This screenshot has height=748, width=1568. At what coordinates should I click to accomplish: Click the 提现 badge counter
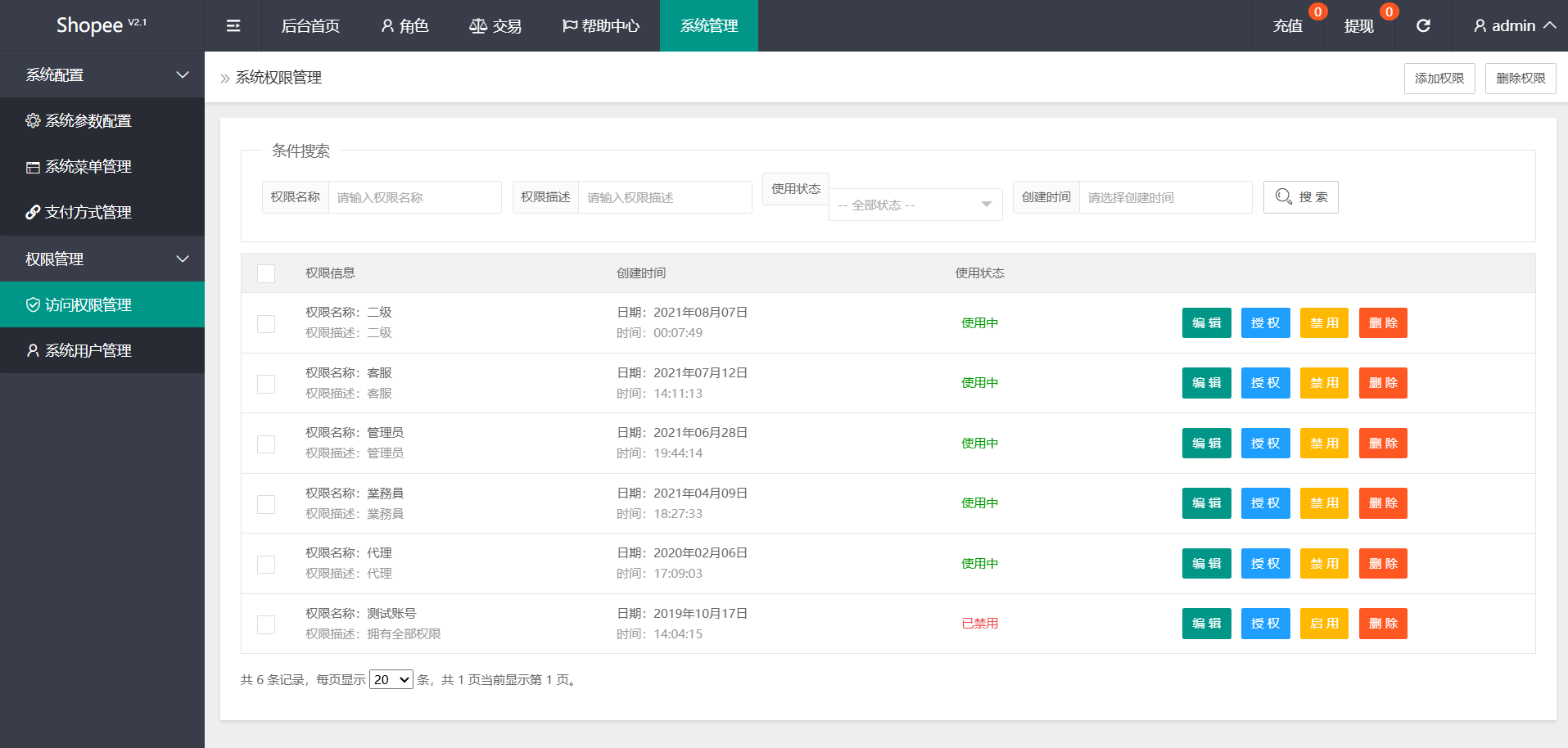click(1389, 11)
